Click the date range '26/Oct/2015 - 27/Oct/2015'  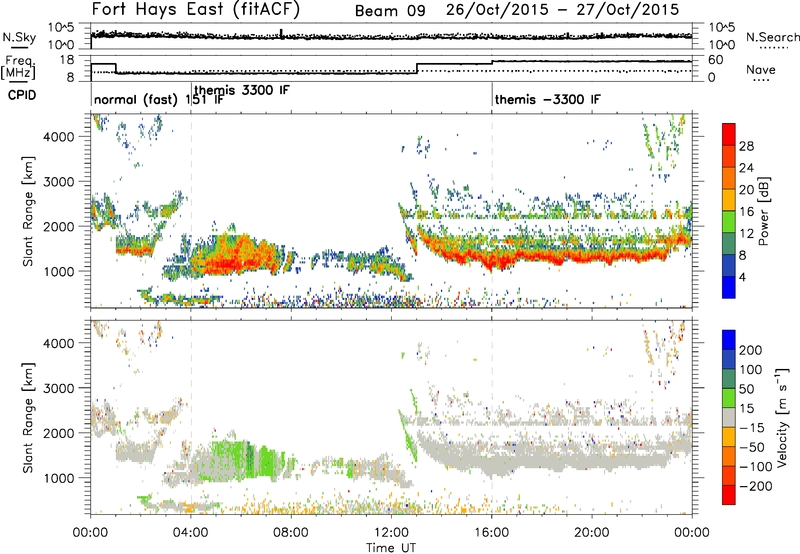(x=562, y=10)
